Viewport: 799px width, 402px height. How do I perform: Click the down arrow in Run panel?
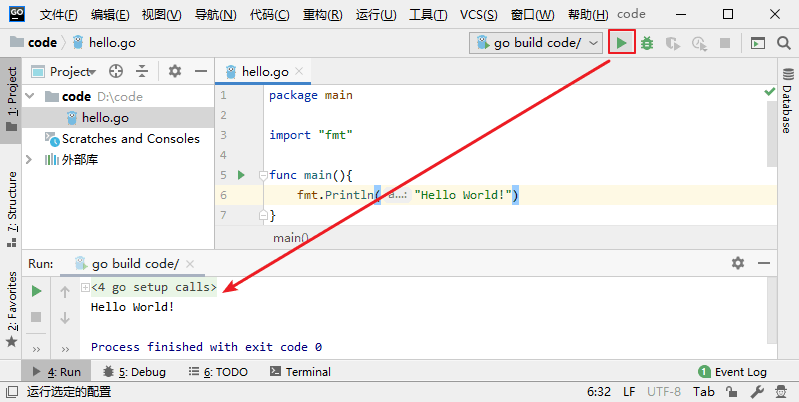65,318
